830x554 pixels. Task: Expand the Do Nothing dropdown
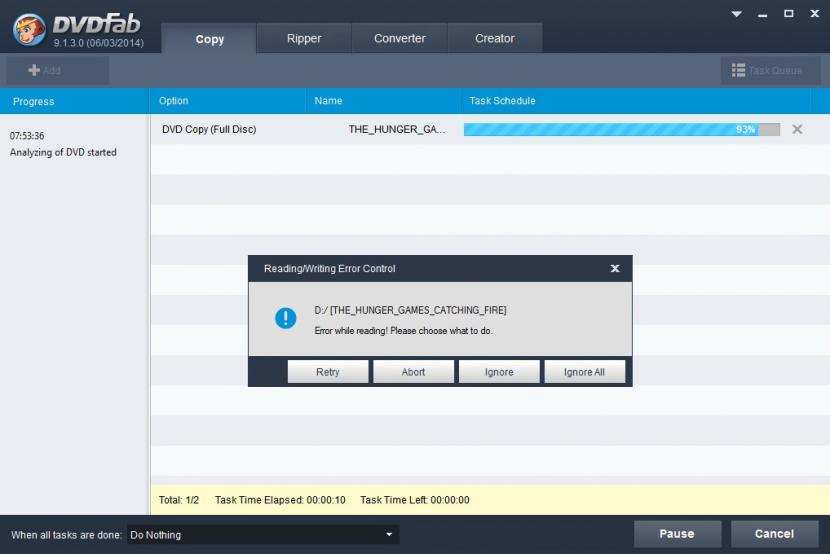click(x=263, y=535)
